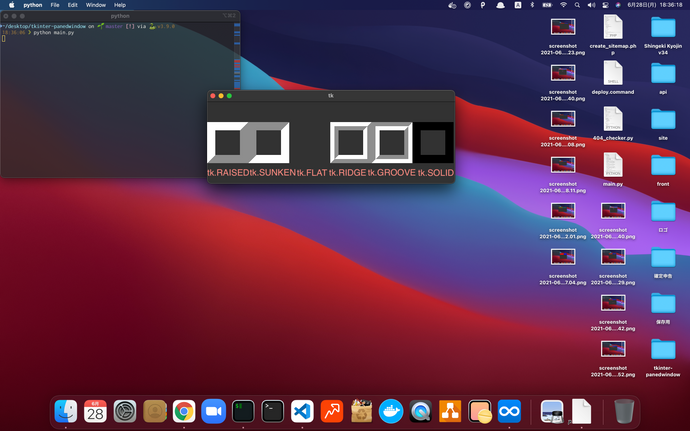The image size is (690, 431).
Task: Click the python terminal window title bar
Action: pyautogui.click(x=120, y=16)
